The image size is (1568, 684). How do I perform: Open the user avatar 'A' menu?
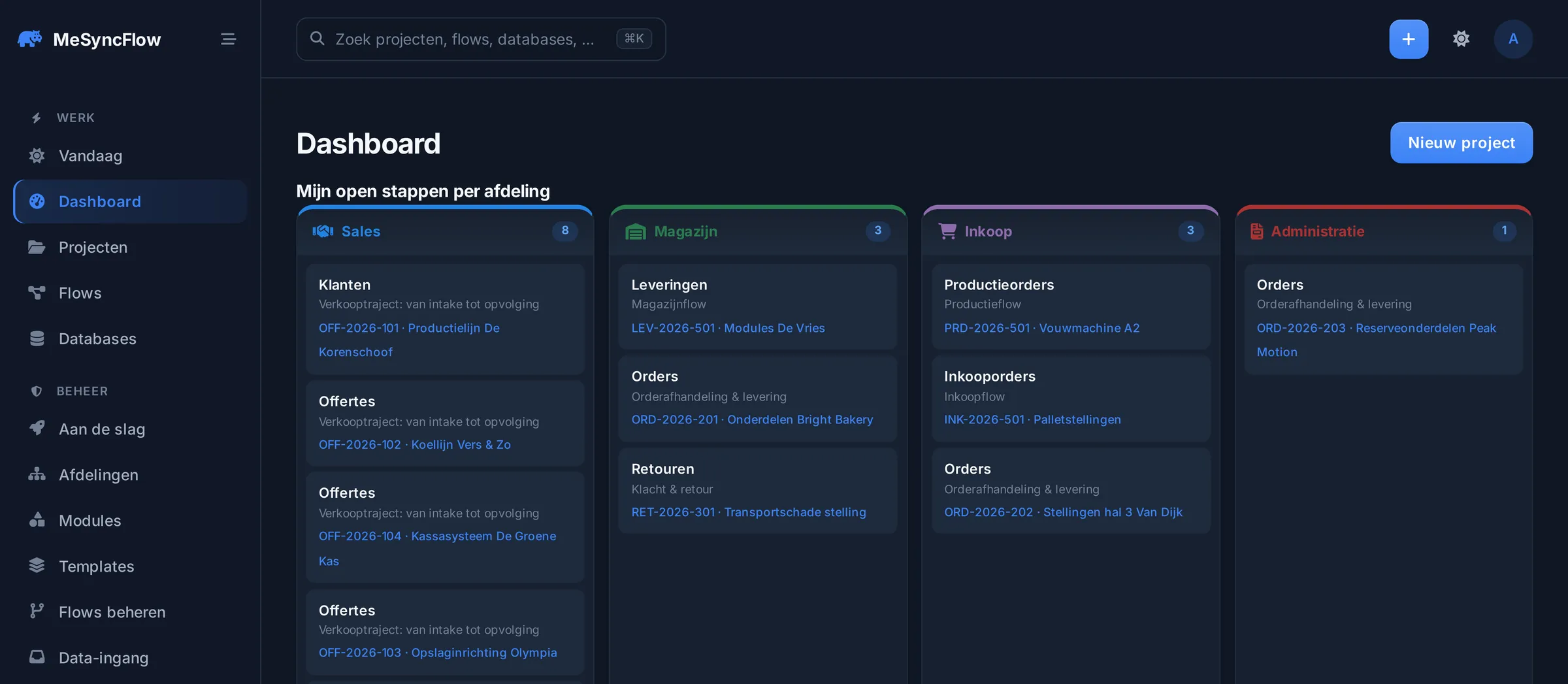tap(1513, 39)
